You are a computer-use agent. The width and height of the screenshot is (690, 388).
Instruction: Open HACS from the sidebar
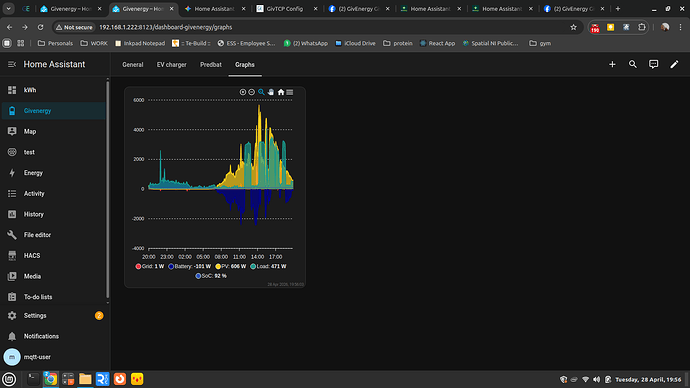tap(53, 256)
